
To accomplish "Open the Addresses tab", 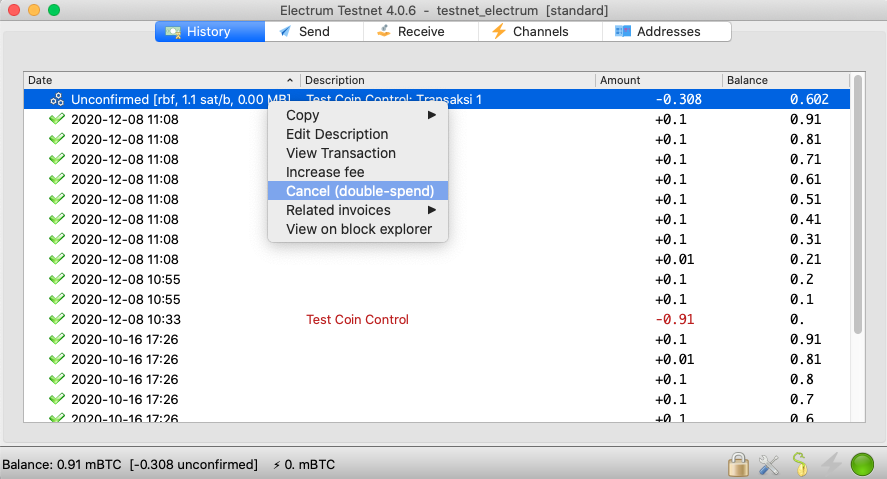I will [x=667, y=32].
